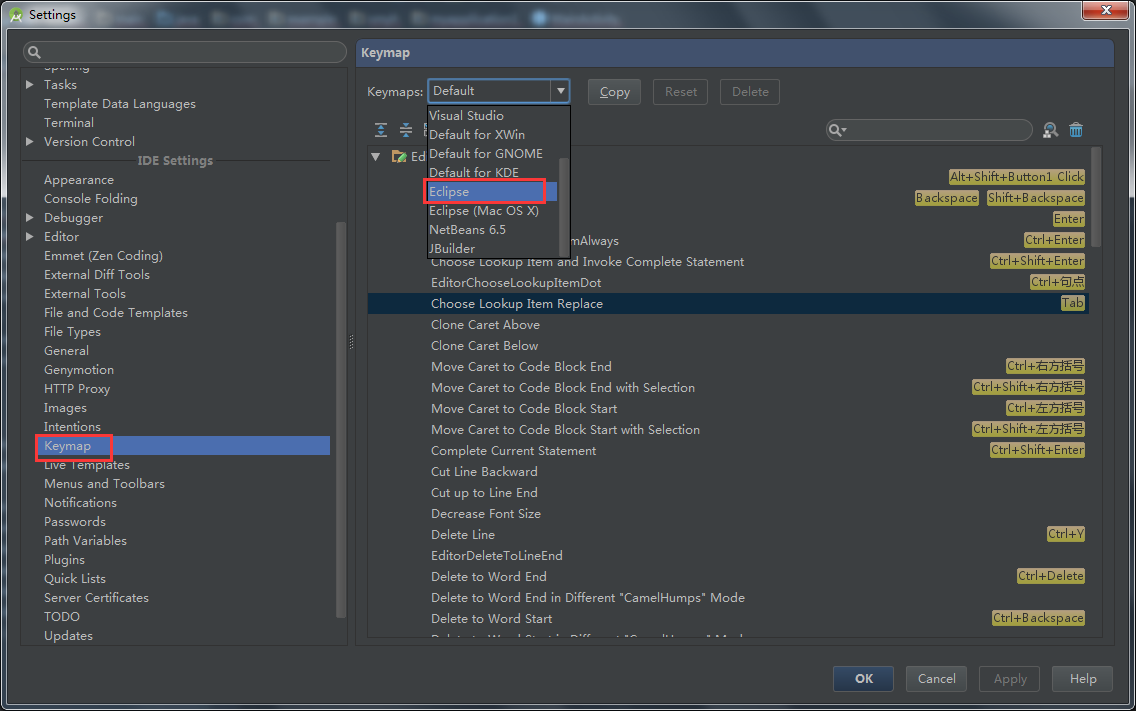
Task: Select NetBeans 6.5 keymap option
Action: pyautogui.click(x=467, y=230)
